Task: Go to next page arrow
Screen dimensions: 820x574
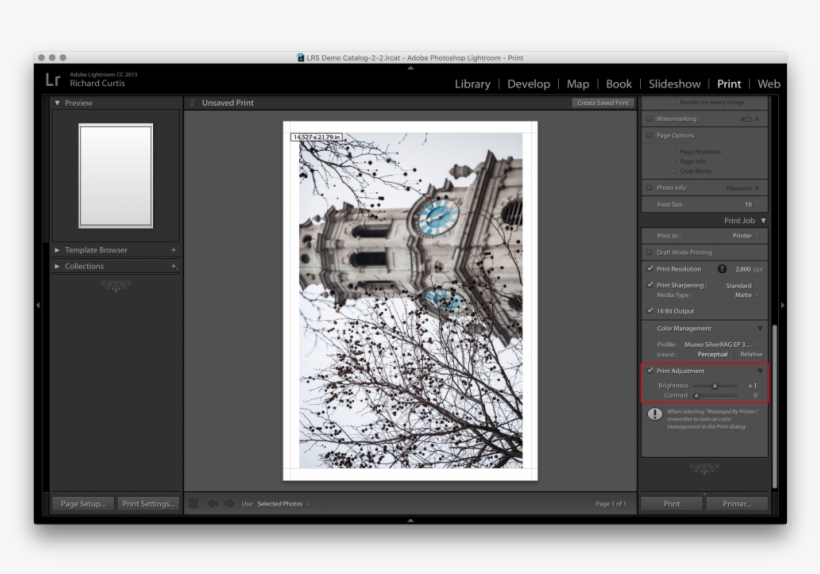Action: pyautogui.click(x=230, y=503)
